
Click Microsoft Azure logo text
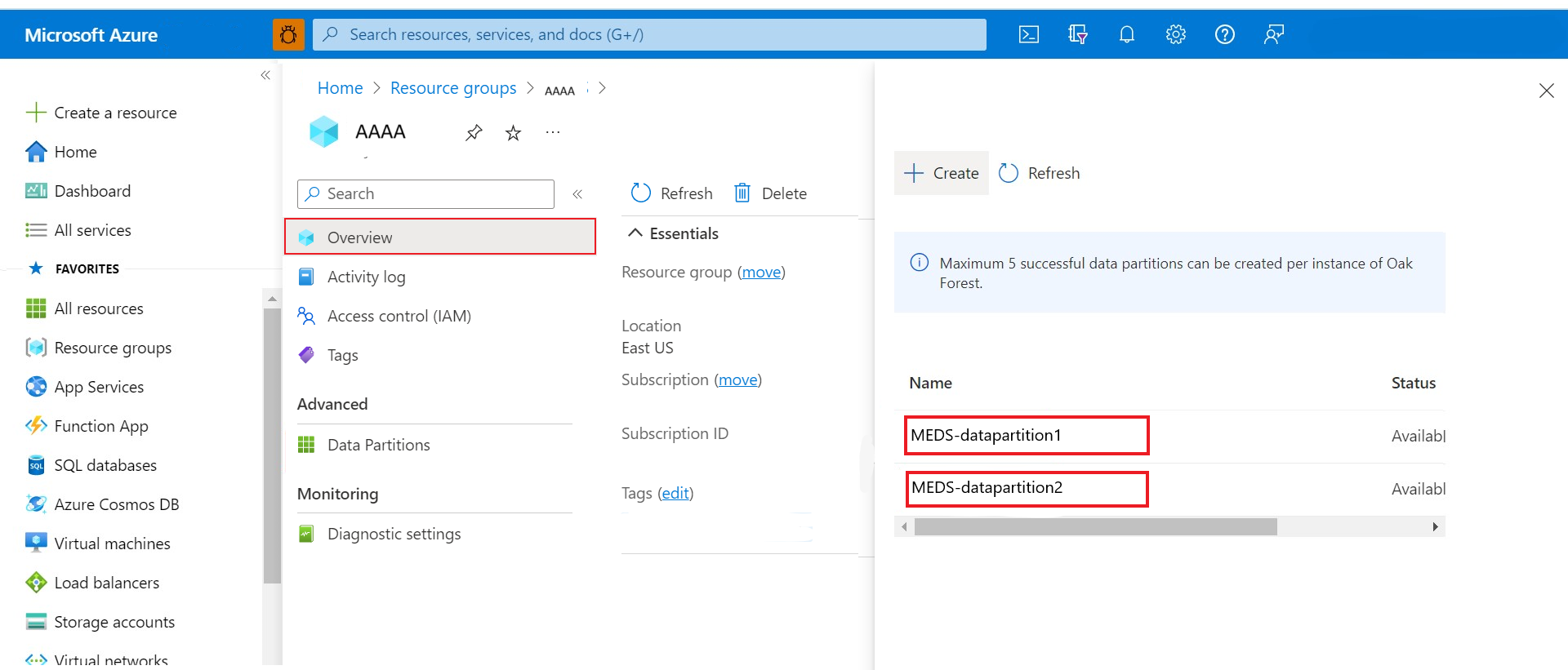[x=91, y=35]
